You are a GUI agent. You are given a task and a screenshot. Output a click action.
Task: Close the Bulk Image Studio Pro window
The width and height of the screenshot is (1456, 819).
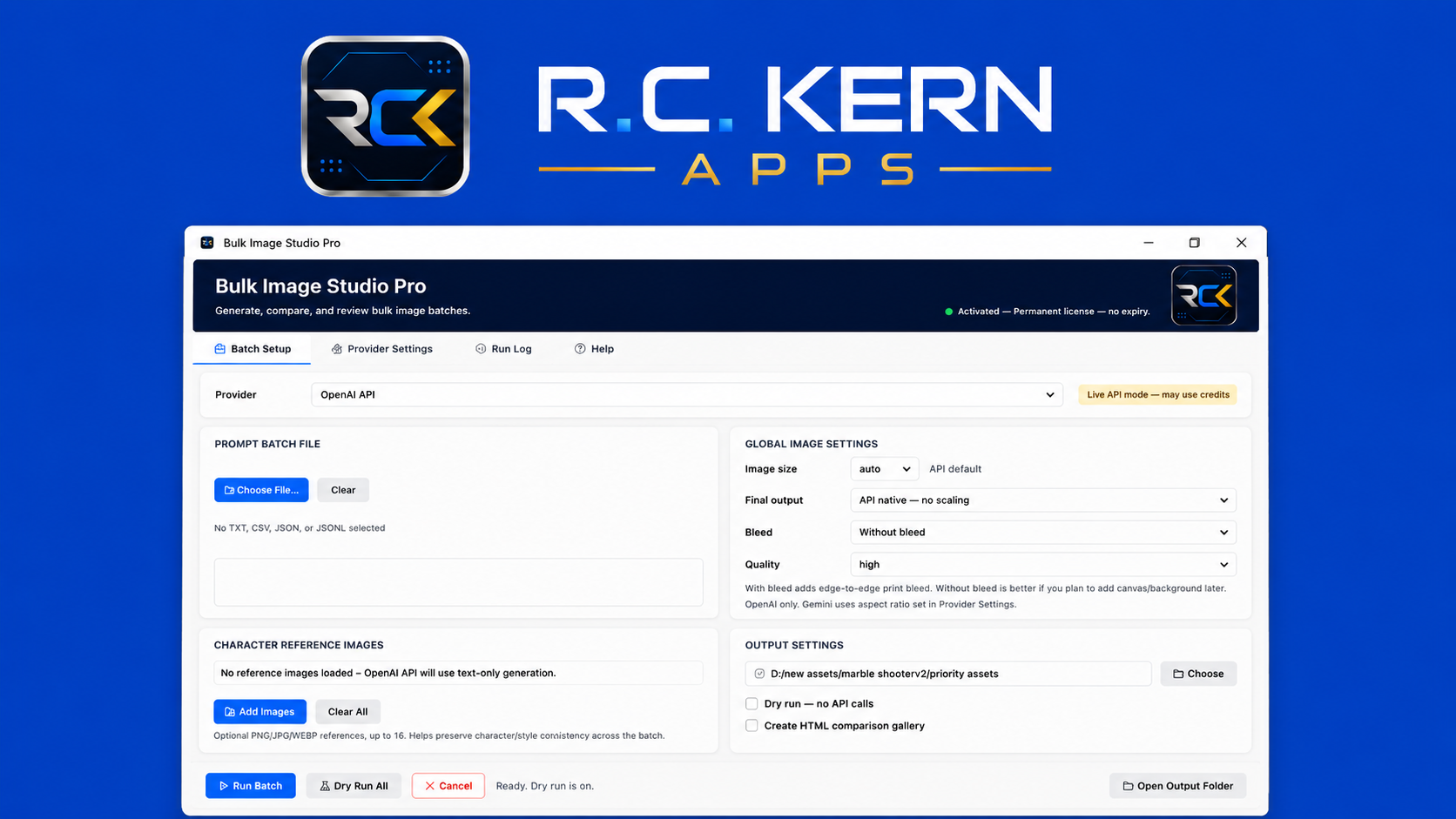(1242, 243)
